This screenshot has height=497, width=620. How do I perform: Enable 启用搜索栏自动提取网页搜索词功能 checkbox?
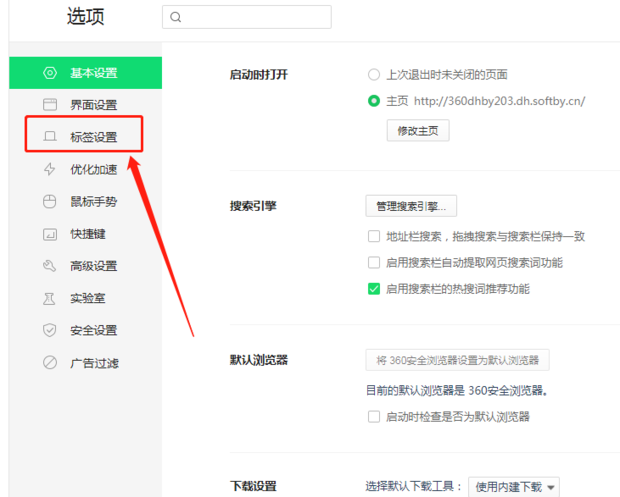tap(374, 263)
